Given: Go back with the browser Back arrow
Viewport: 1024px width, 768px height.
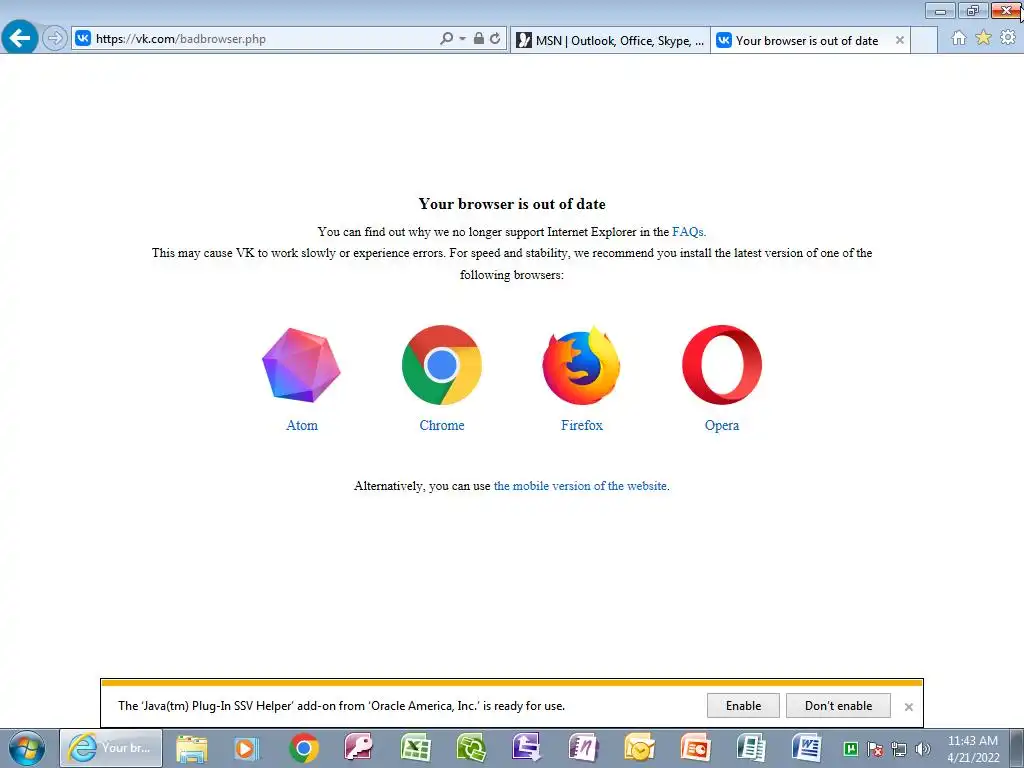Looking at the screenshot, I should [x=20, y=38].
